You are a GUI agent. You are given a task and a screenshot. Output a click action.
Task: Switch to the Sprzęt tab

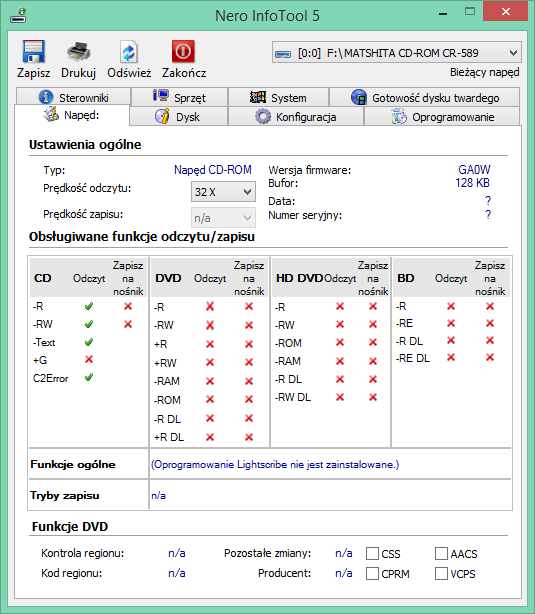(x=179, y=97)
